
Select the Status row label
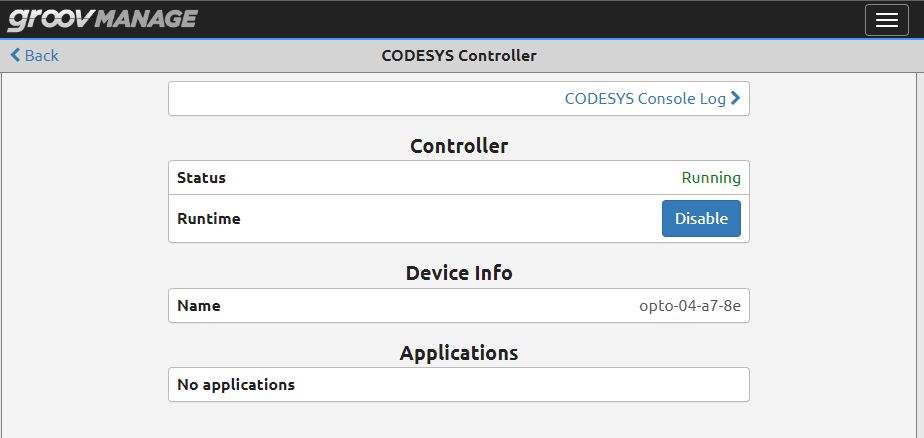pos(202,177)
